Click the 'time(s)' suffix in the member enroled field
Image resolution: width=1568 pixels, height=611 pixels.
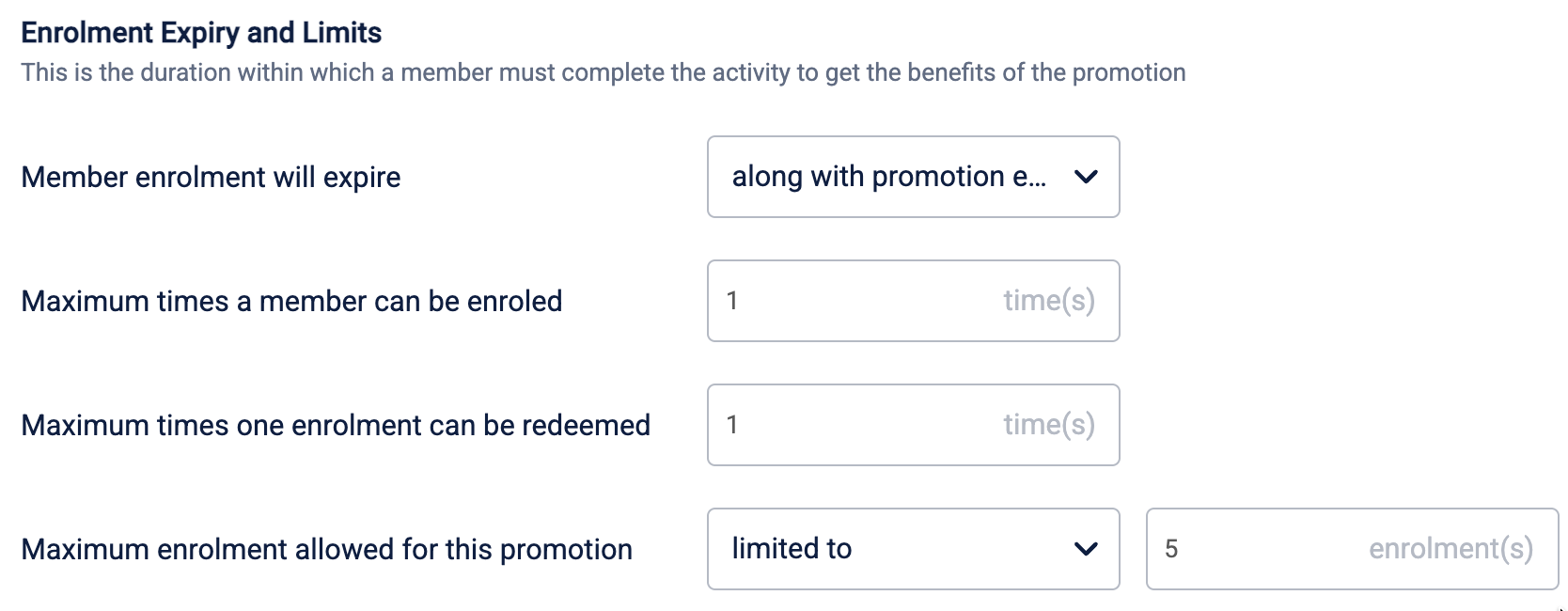click(x=1048, y=301)
